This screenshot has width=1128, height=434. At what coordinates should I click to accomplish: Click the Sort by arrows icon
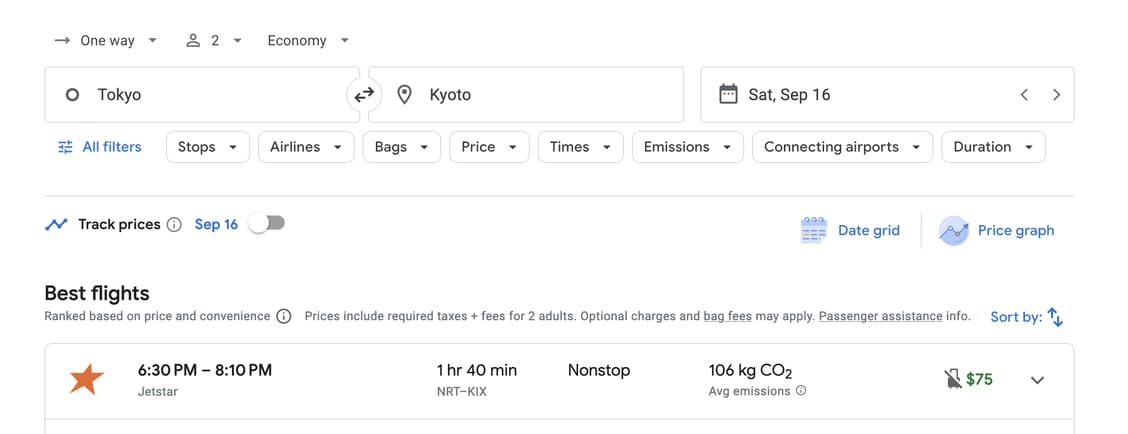[x=1055, y=317]
